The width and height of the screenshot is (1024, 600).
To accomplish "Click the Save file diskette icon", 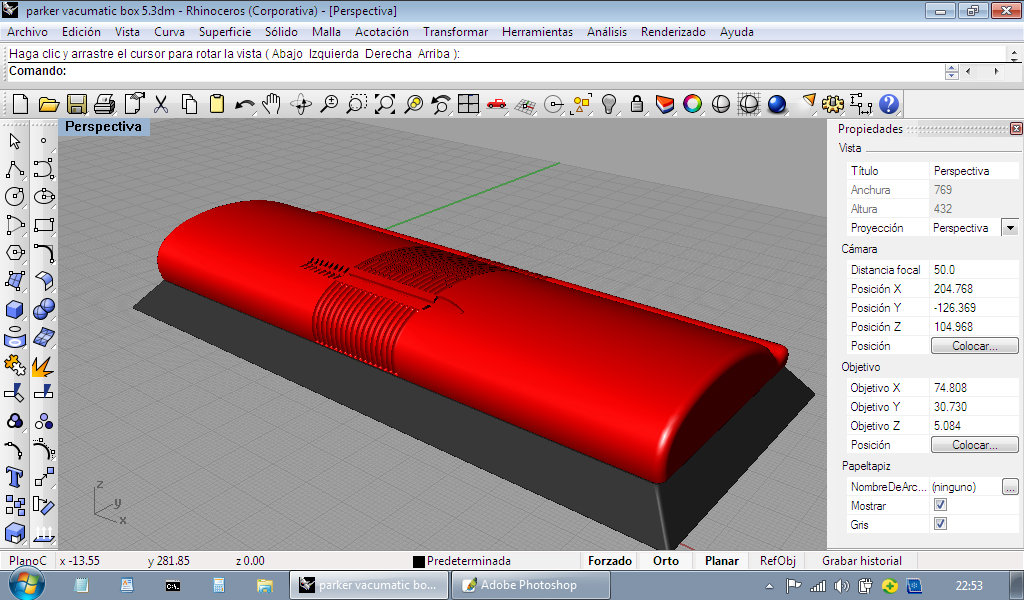I will pos(76,104).
